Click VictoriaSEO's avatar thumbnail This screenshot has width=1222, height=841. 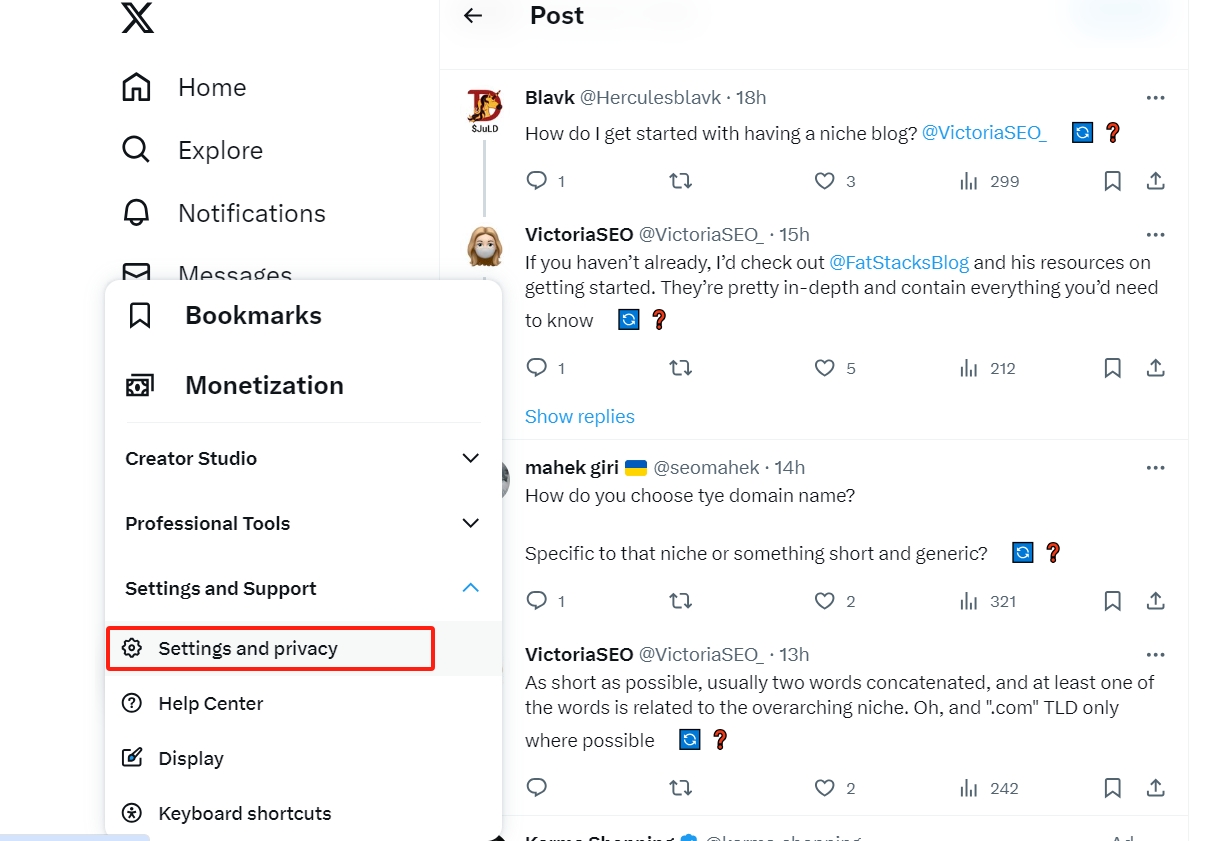pos(485,246)
